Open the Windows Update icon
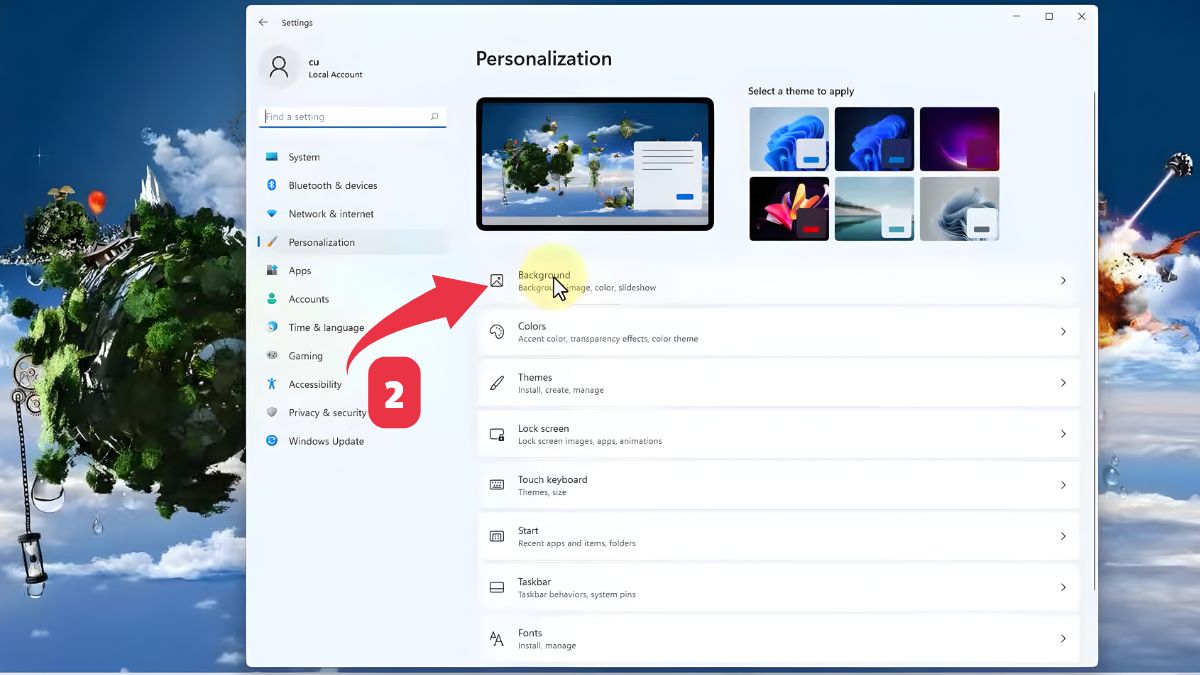Viewport: 1200px width, 675px height. tap(271, 441)
